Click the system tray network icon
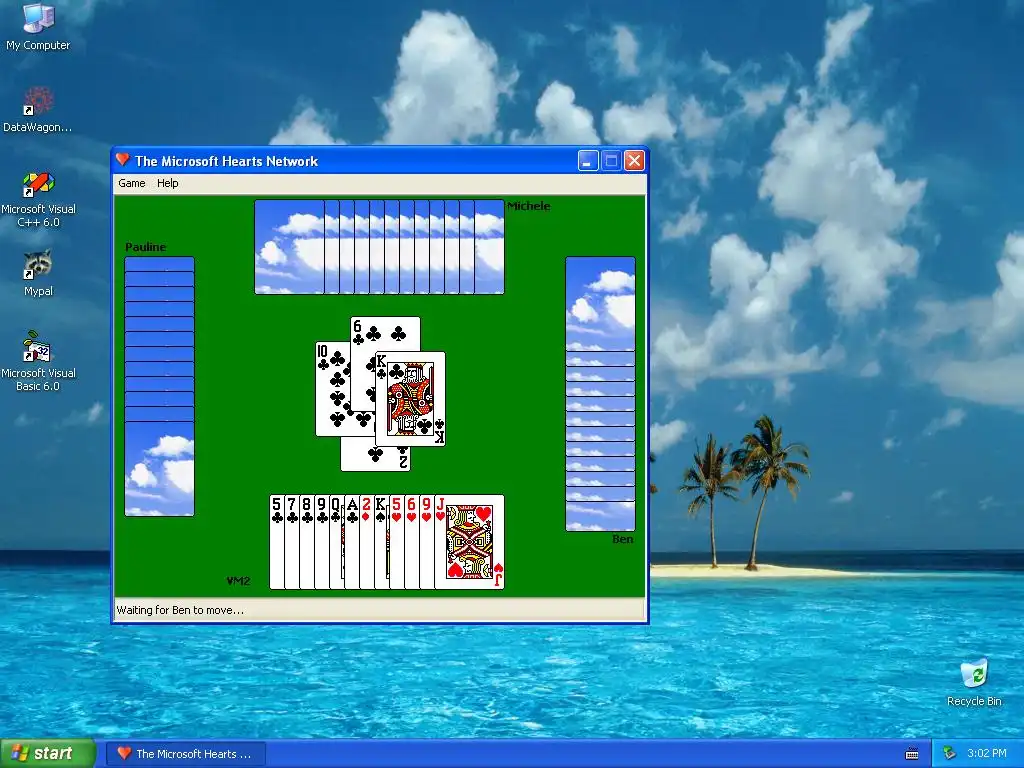Image resolution: width=1024 pixels, height=768 pixels. [x=950, y=753]
